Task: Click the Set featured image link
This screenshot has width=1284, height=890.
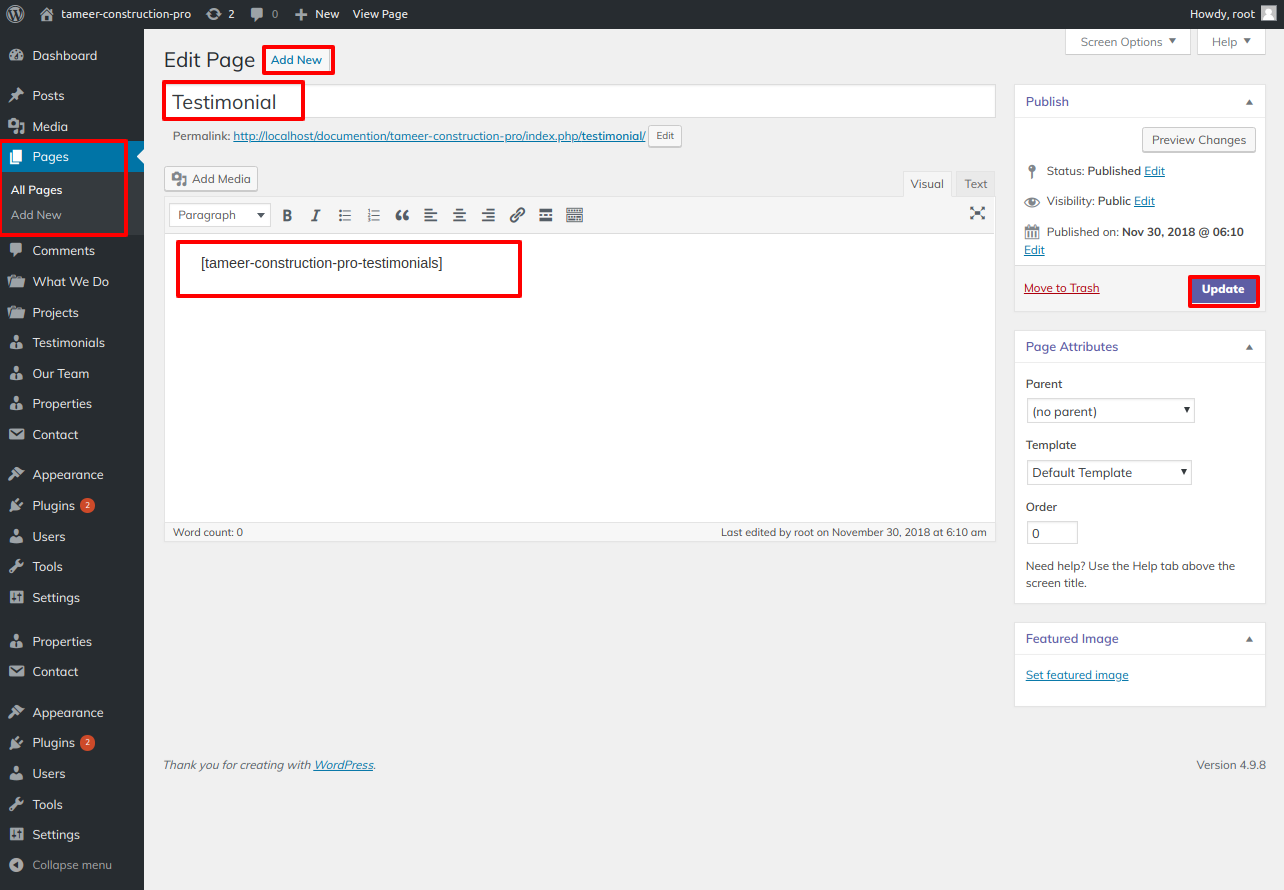Action: click(1077, 675)
